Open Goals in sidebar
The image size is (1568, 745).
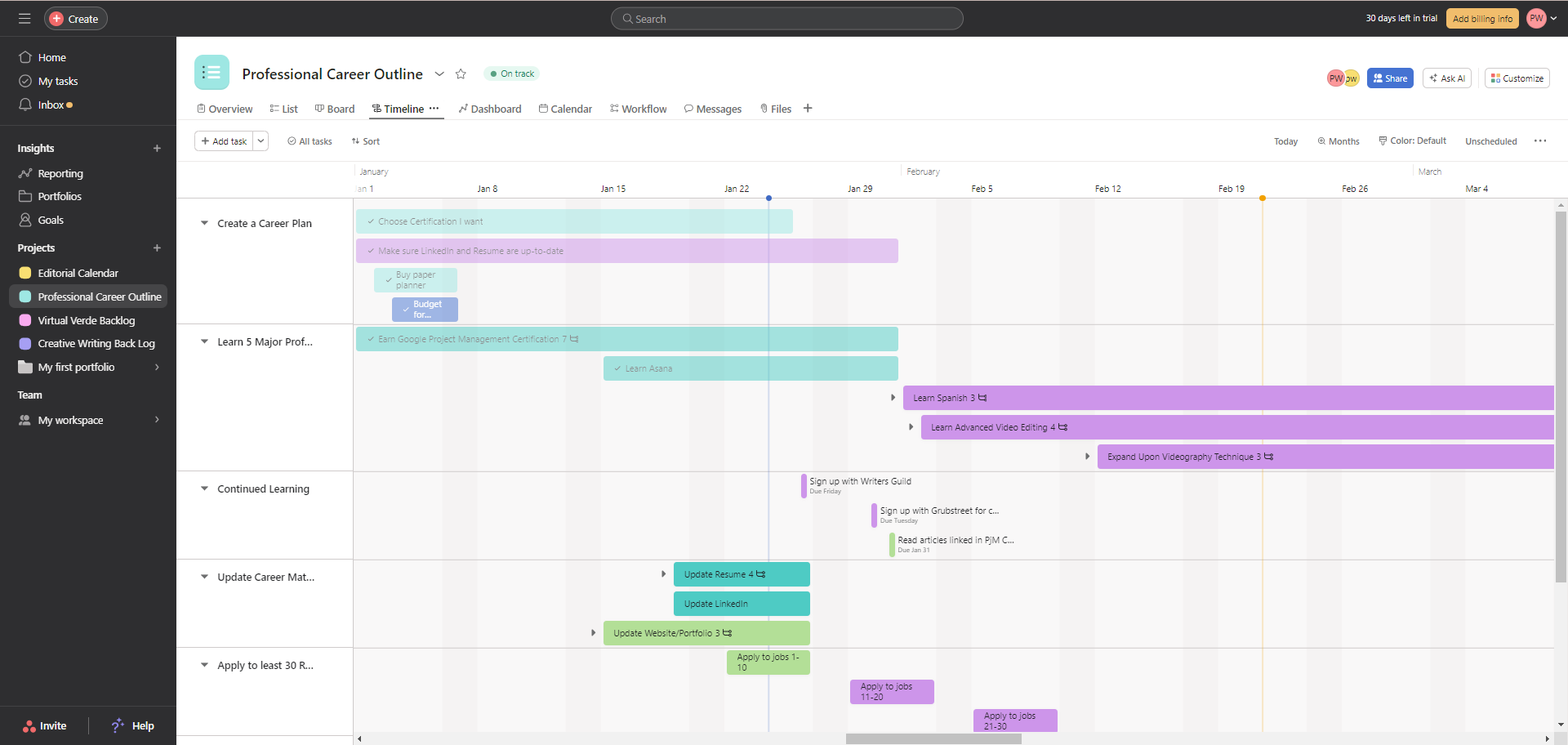pos(50,220)
